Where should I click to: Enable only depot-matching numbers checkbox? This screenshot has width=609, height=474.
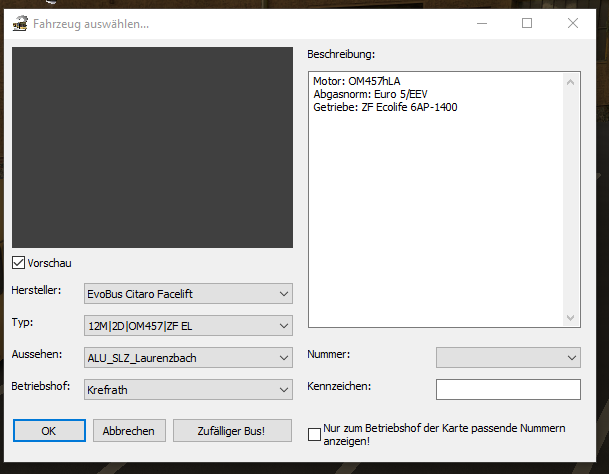[x=315, y=434]
